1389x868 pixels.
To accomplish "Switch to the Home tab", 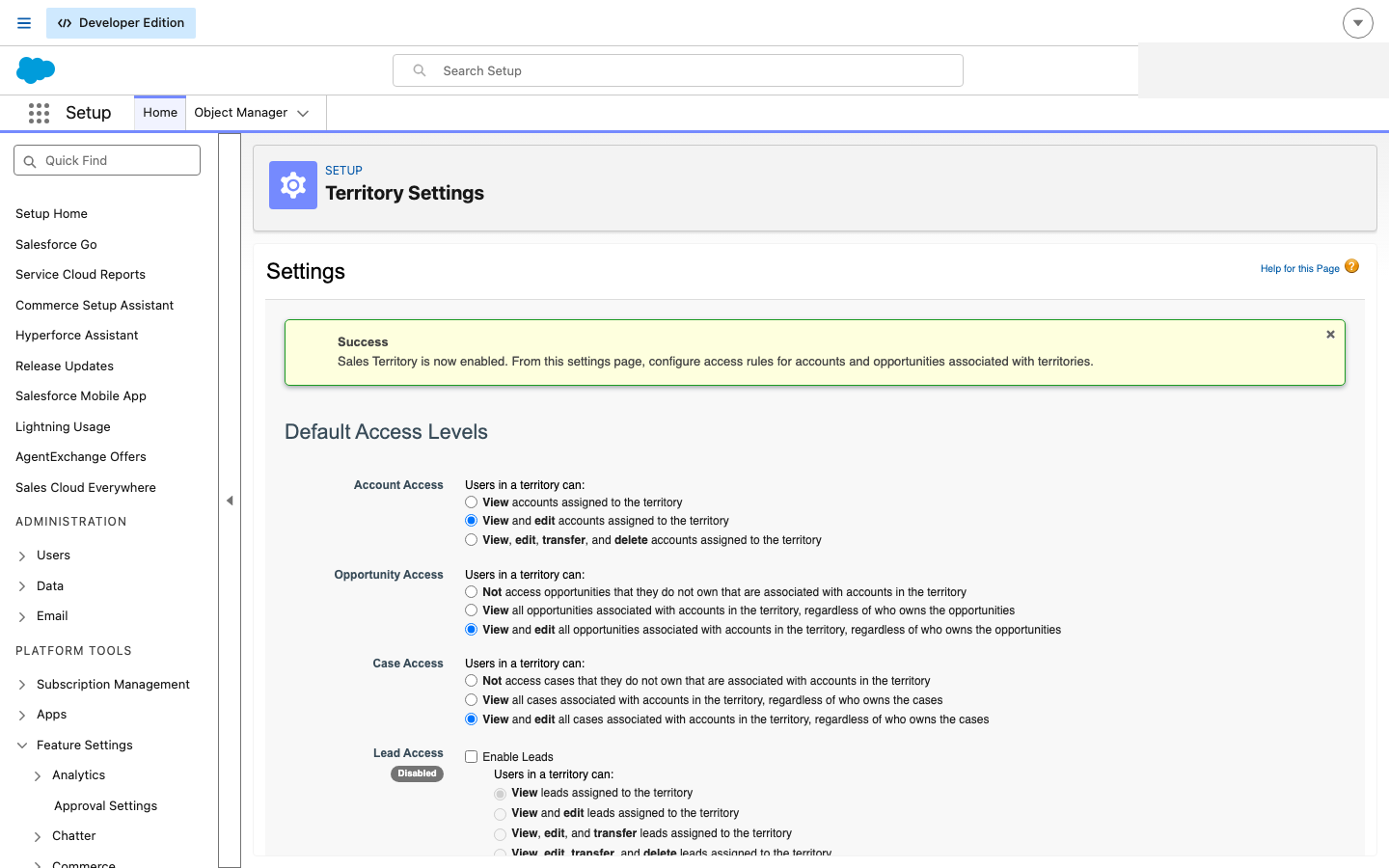I will [160, 113].
